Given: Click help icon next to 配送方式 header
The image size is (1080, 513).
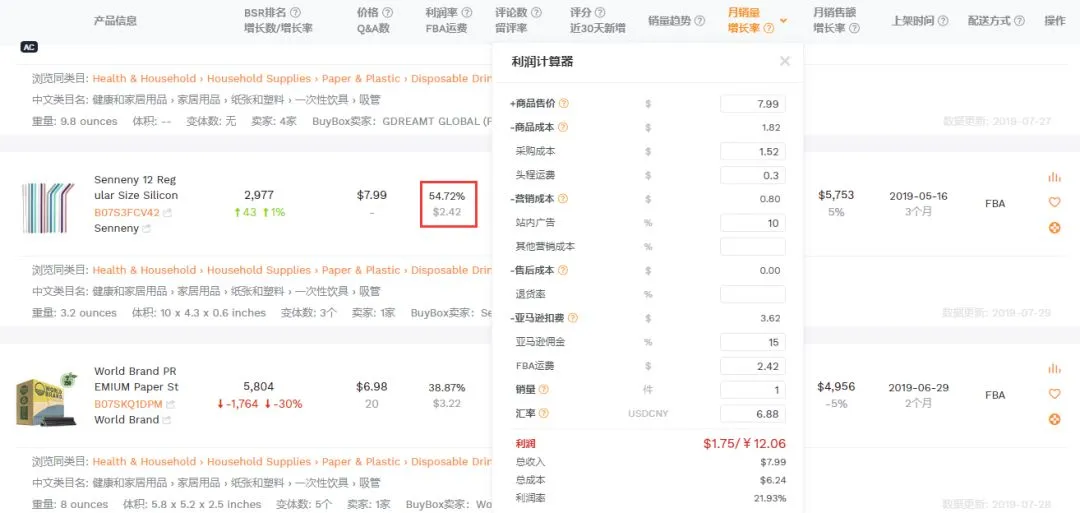Looking at the screenshot, I should (1019, 21).
